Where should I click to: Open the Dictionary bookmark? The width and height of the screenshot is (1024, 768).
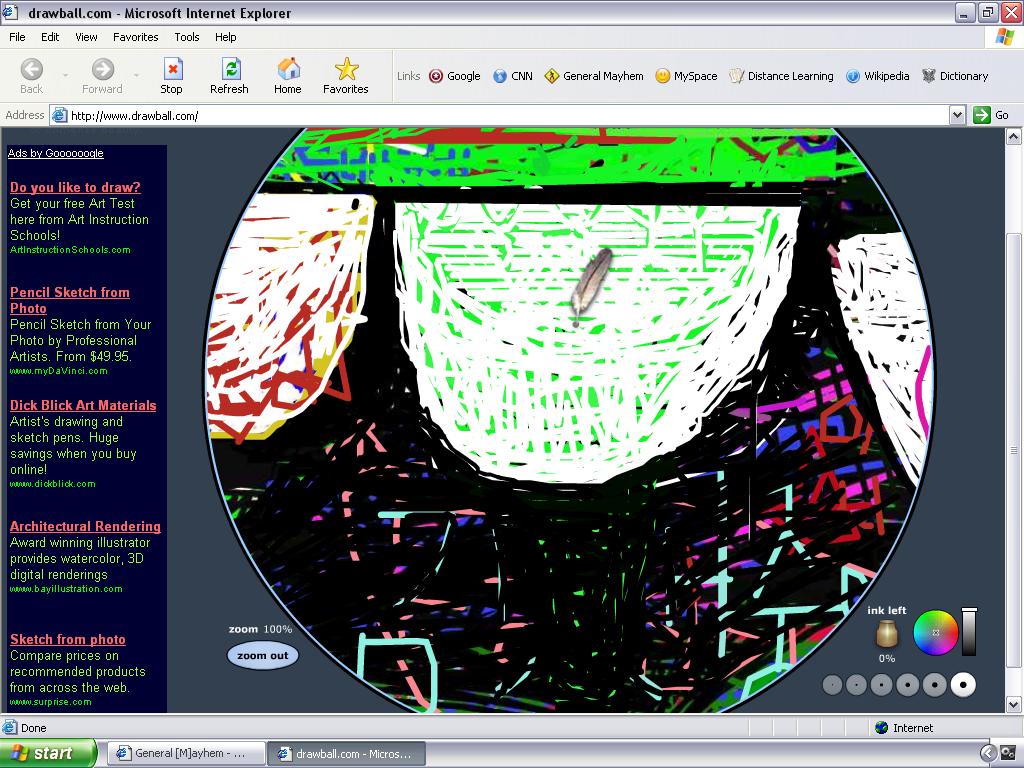tap(955, 76)
